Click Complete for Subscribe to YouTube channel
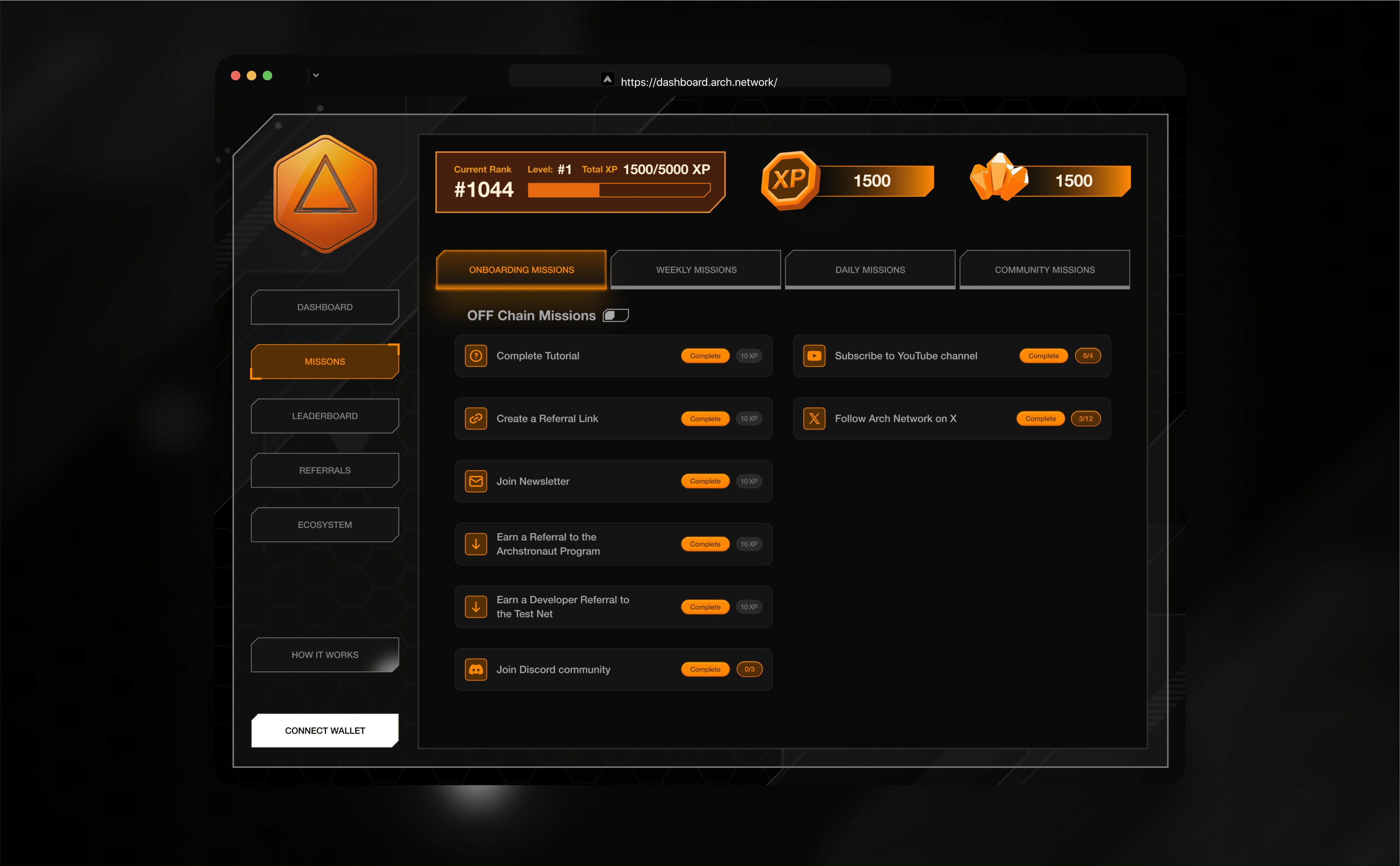The image size is (1400, 866). (1044, 356)
